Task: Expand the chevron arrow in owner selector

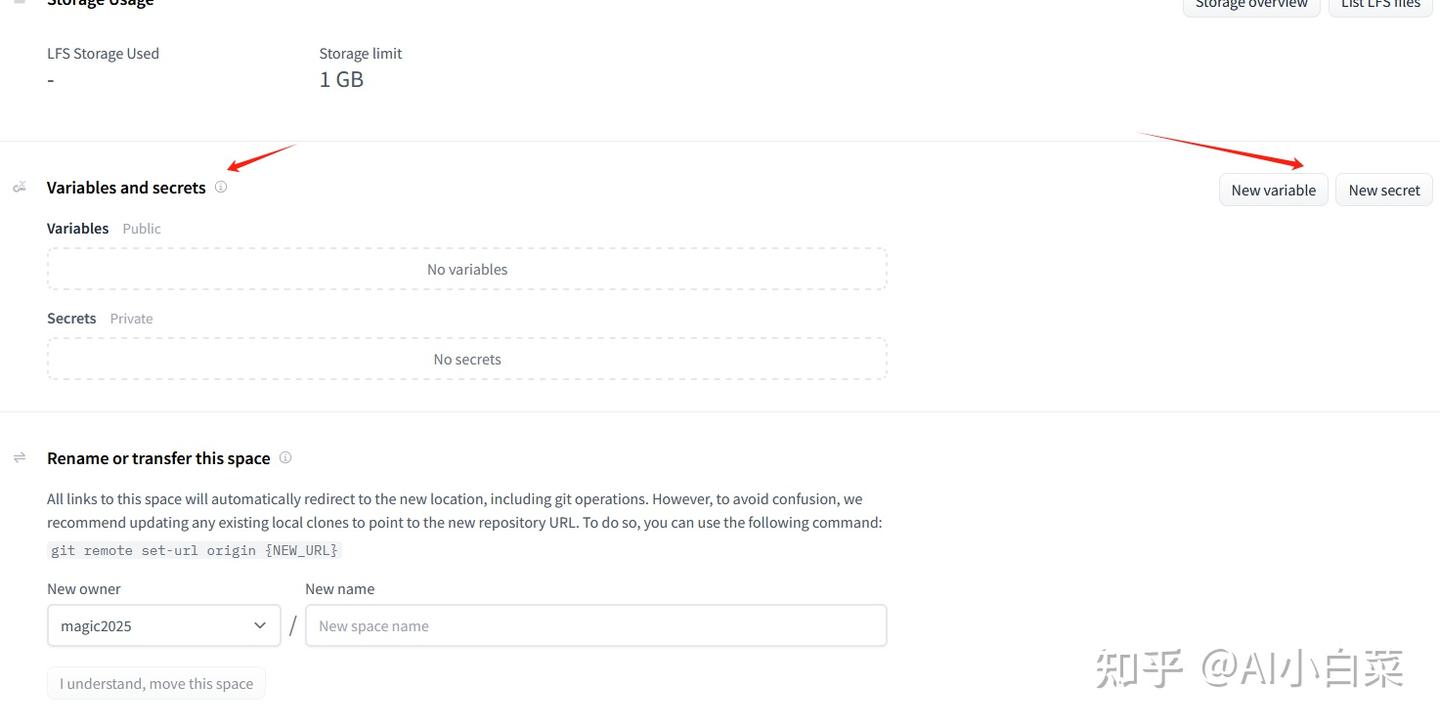Action: [260, 625]
